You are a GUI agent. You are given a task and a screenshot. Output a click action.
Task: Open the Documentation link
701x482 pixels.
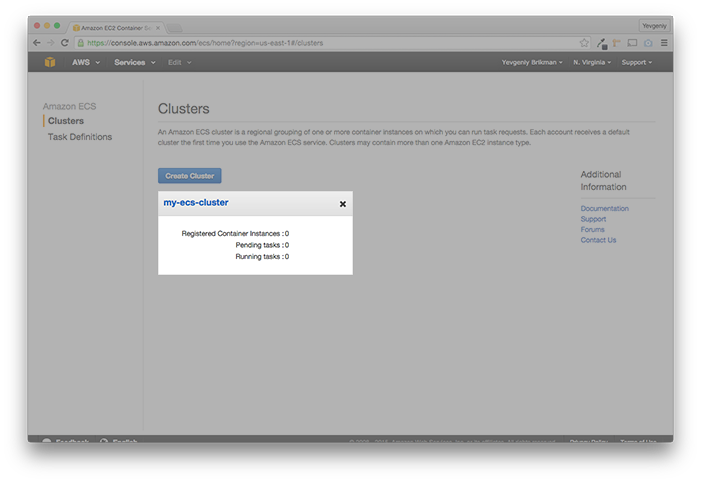pos(604,208)
